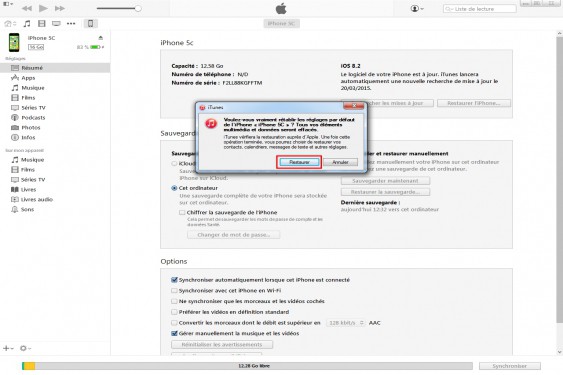
Task: Toggle Ne synchroniser que les morceaux cochés
Action: (175, 301)
